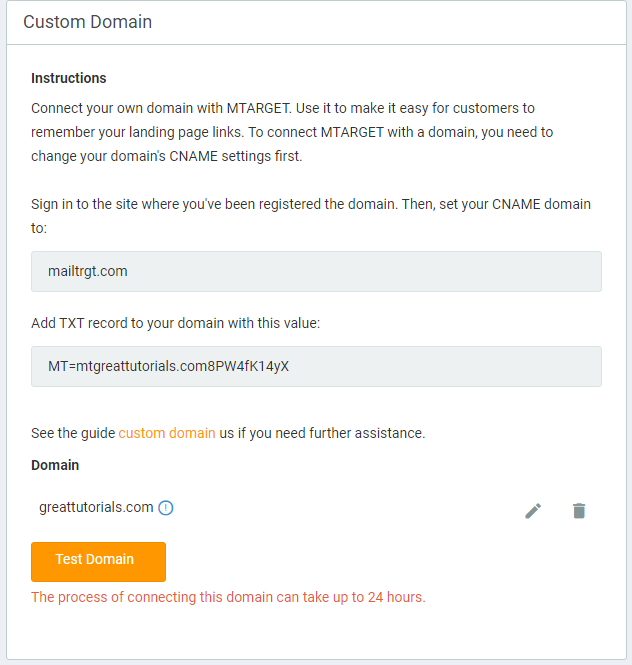Click the MT=mtgreattutorials TXT record value field
Viewport: 632px width, 665px height.
pos(316,366)
